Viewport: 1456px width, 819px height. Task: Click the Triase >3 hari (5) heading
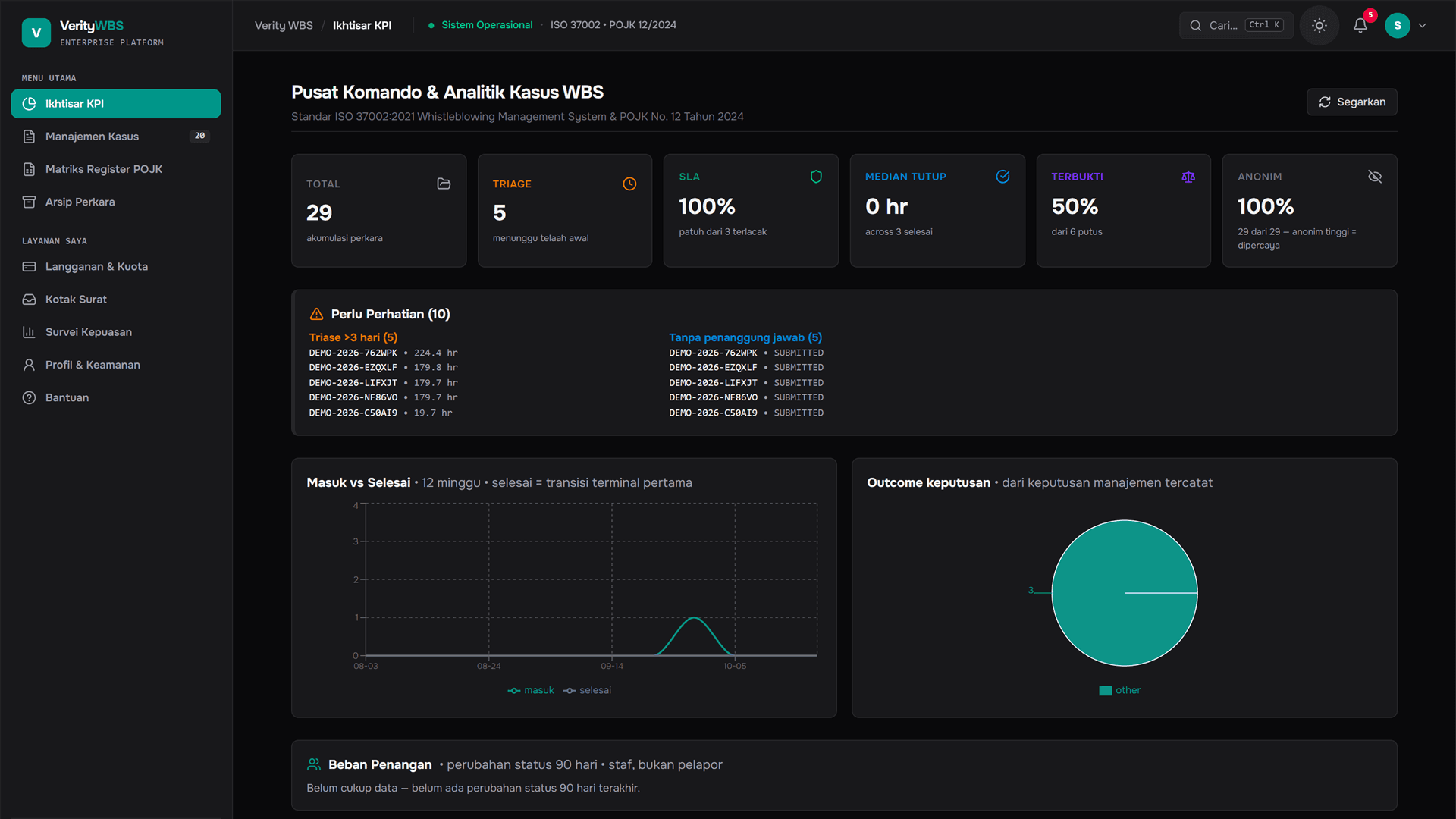353,337
